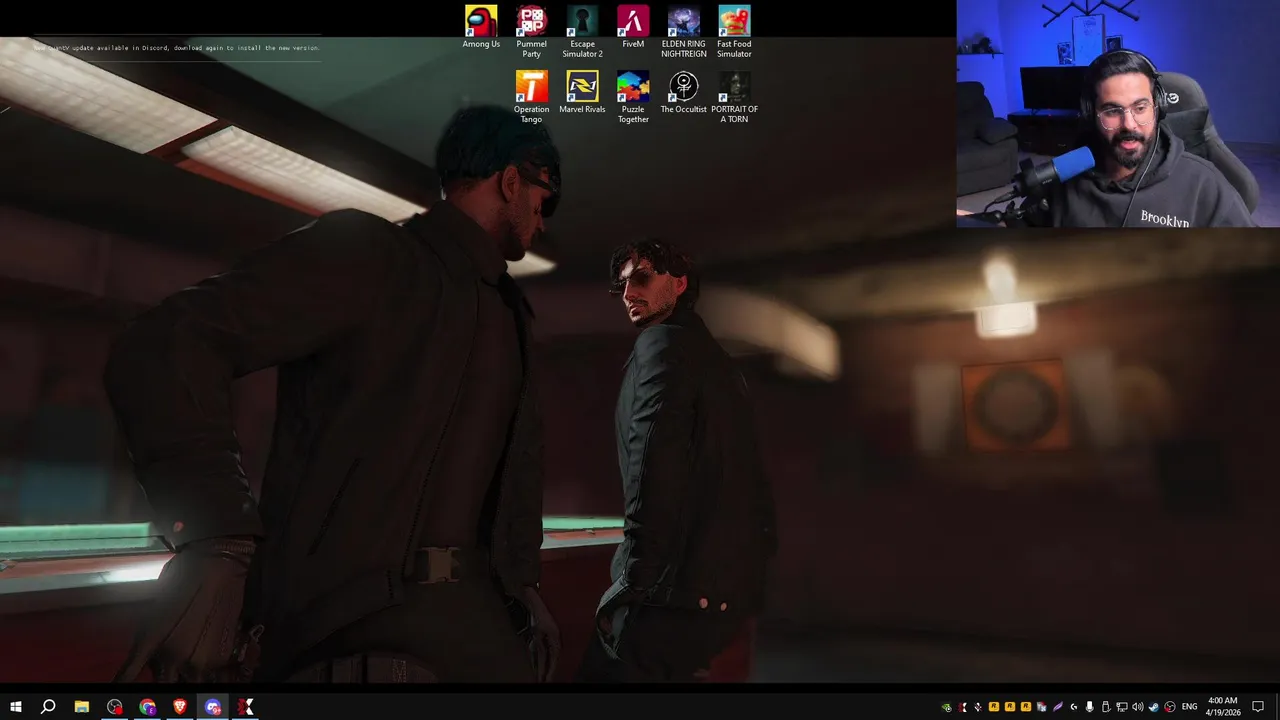The height and width of the screenshot is (720, 1280).
Task: Click the OBS tray icon
Action: (1170, 707)
